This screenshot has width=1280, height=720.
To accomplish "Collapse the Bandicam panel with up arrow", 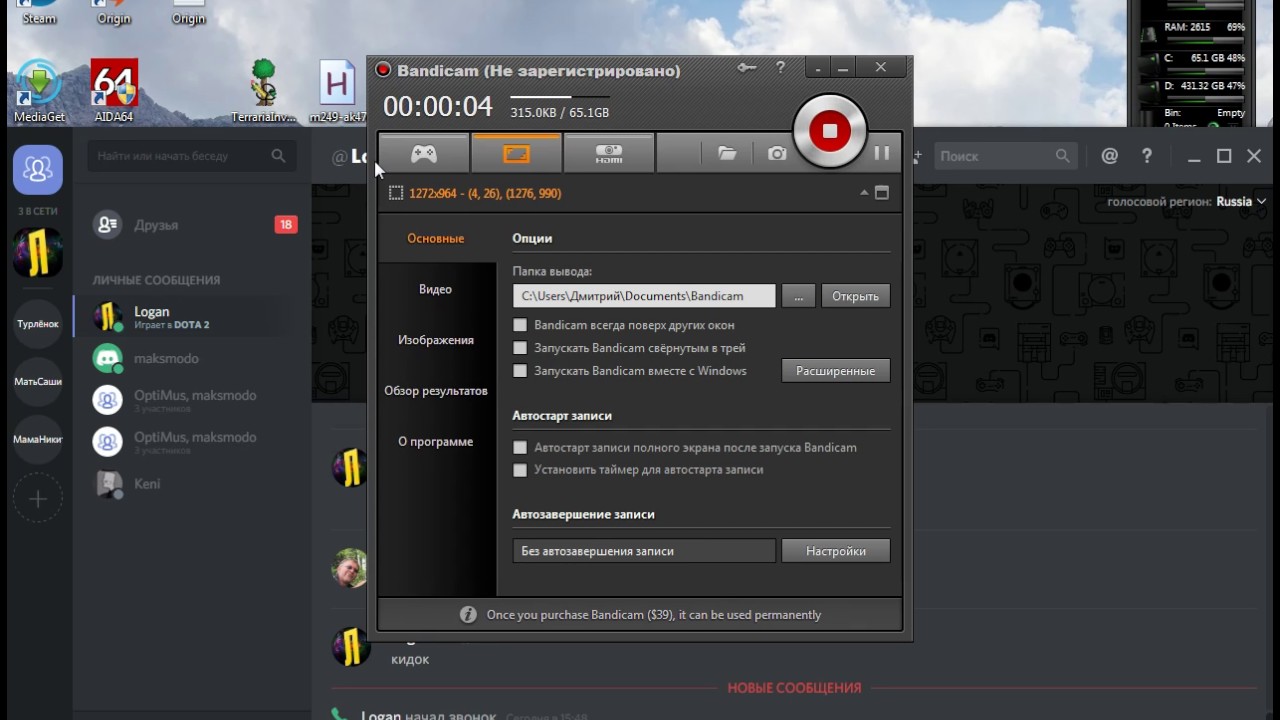I will point(864,192).
